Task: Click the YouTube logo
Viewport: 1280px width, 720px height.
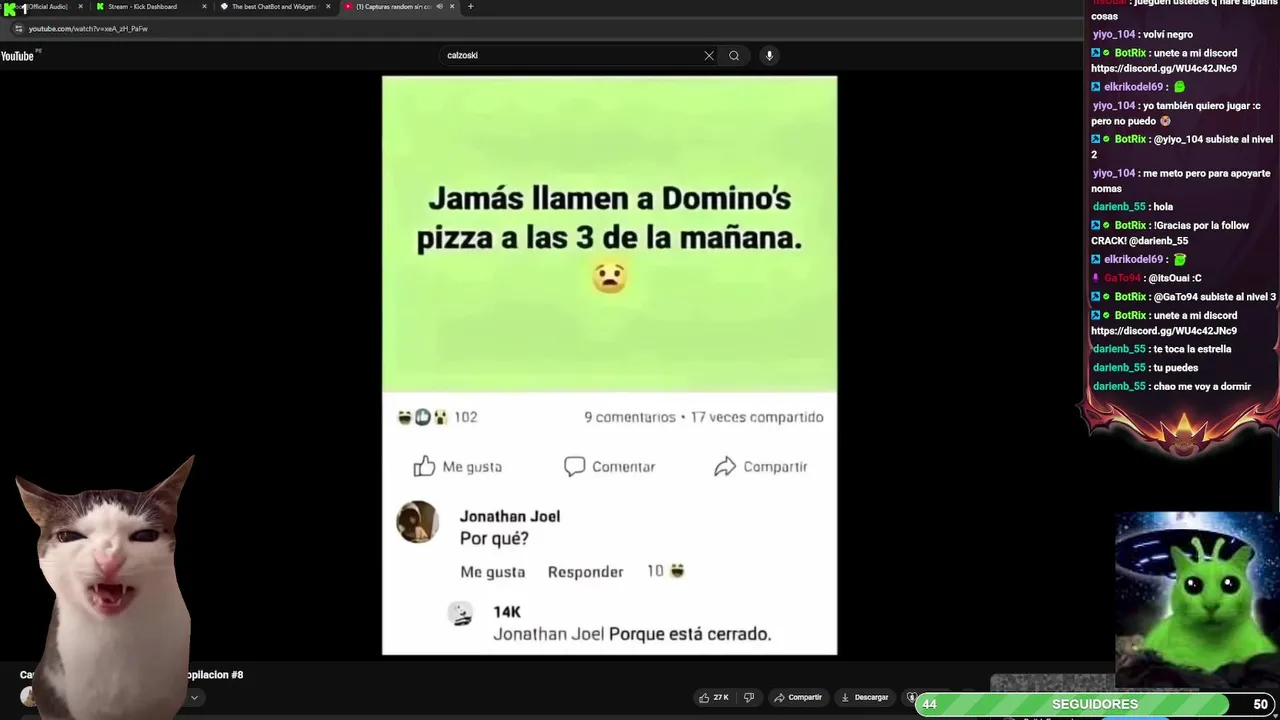Action: pos(17,56)
